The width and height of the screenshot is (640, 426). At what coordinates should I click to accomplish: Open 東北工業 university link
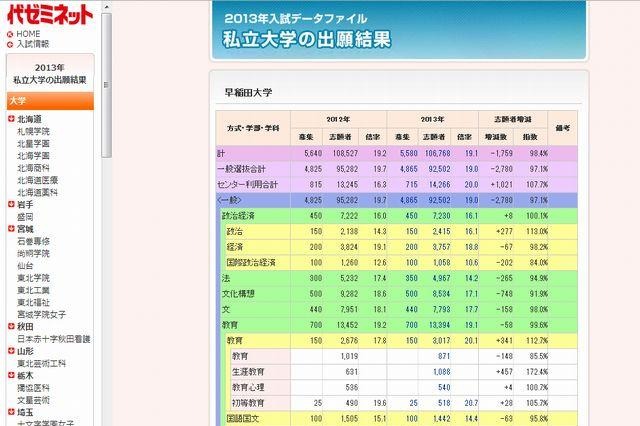point(33,290)
